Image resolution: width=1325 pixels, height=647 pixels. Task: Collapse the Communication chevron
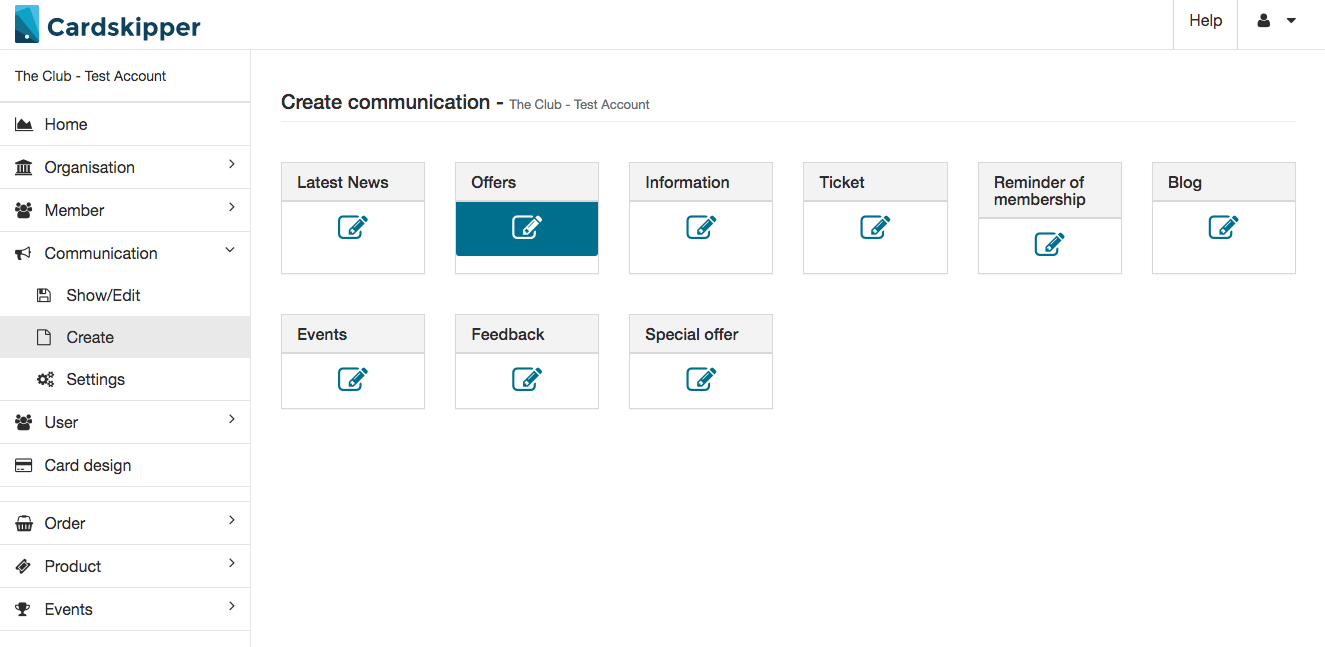230,250
